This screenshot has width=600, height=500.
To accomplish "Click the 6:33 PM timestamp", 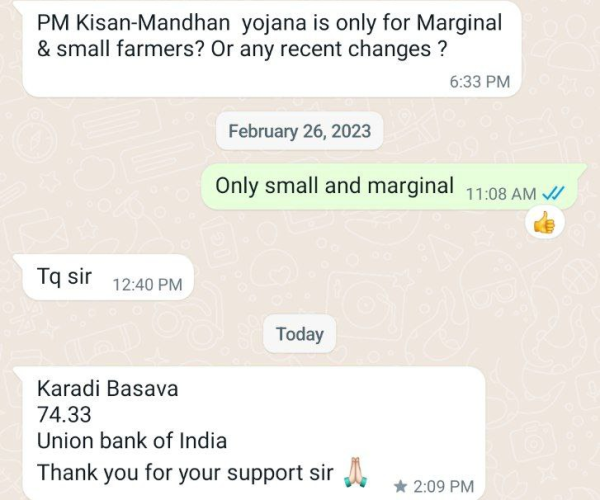I will click(479, 82).
